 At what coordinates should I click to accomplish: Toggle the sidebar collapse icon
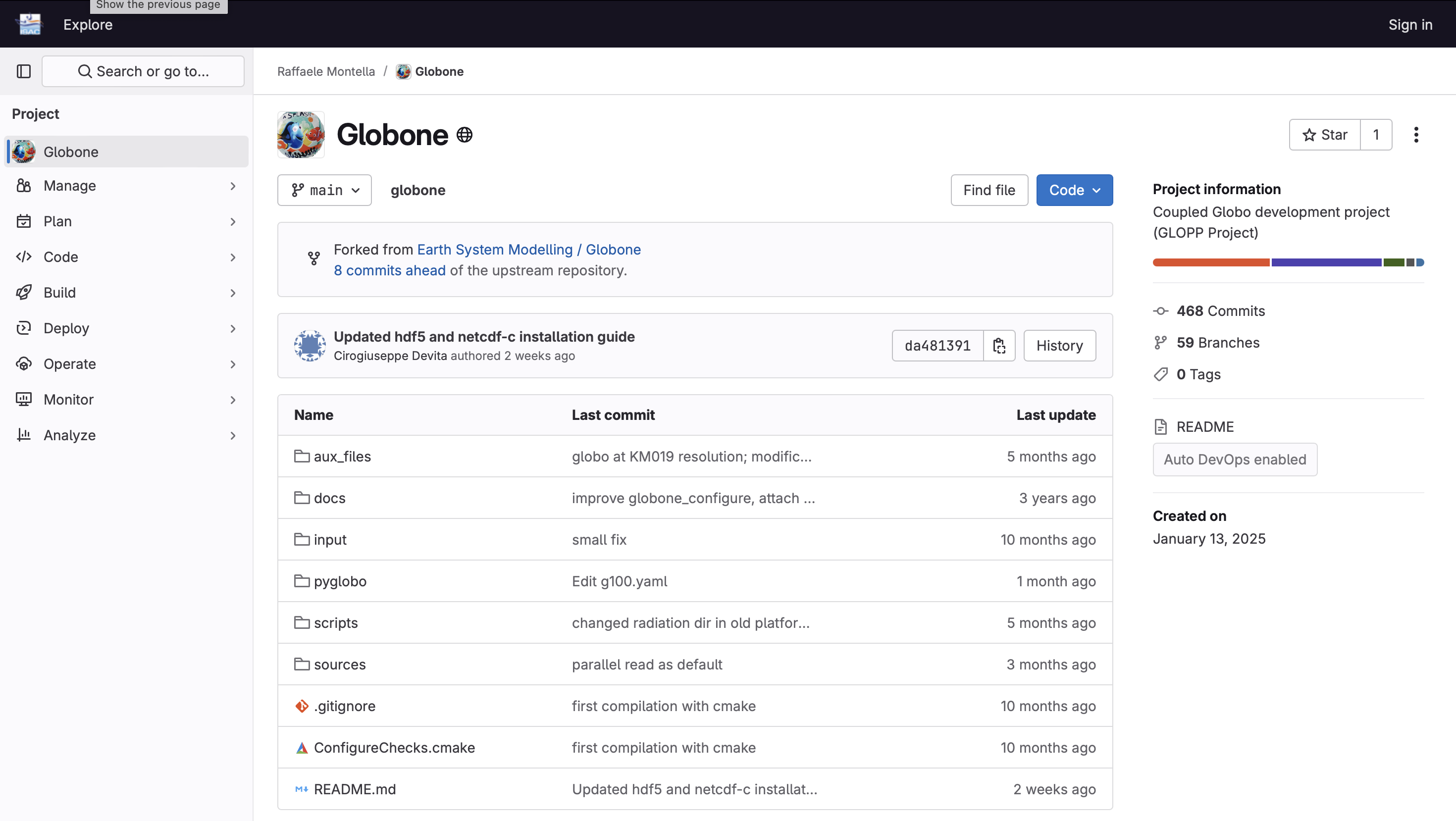[x=24, y=71]
